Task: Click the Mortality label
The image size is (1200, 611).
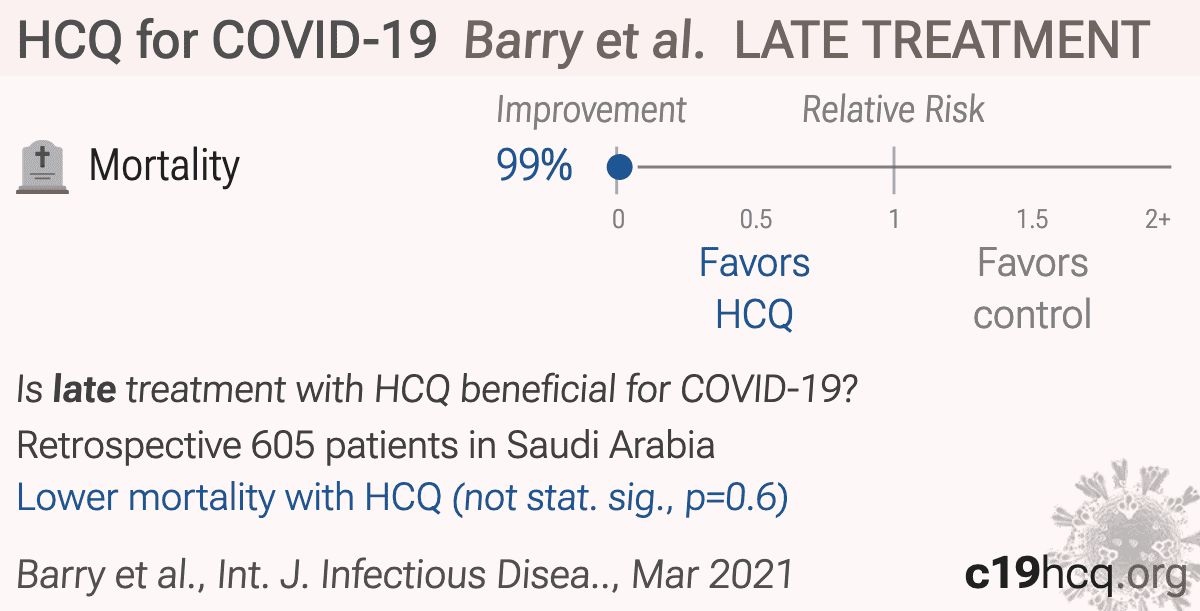Action: pos(164,166)
